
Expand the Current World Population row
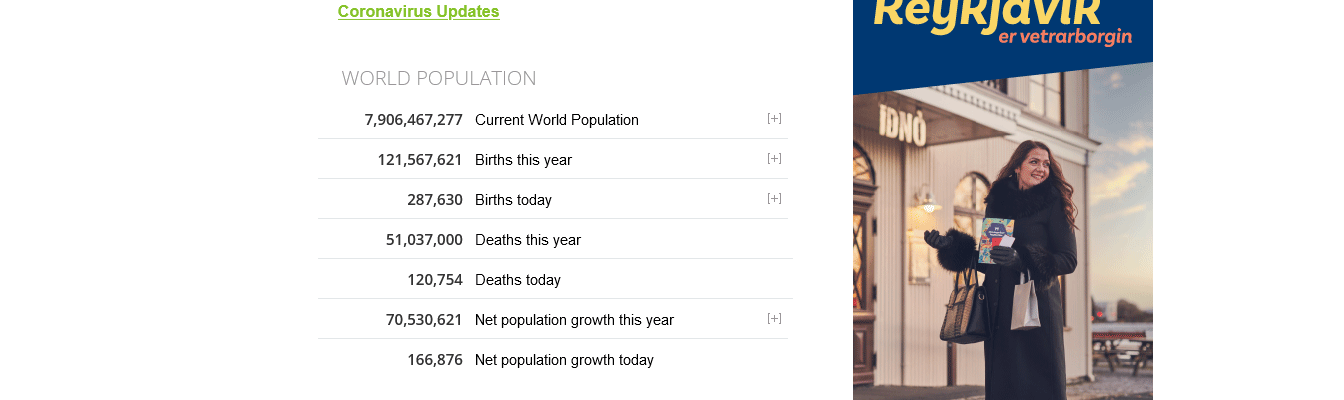(774, 119)
